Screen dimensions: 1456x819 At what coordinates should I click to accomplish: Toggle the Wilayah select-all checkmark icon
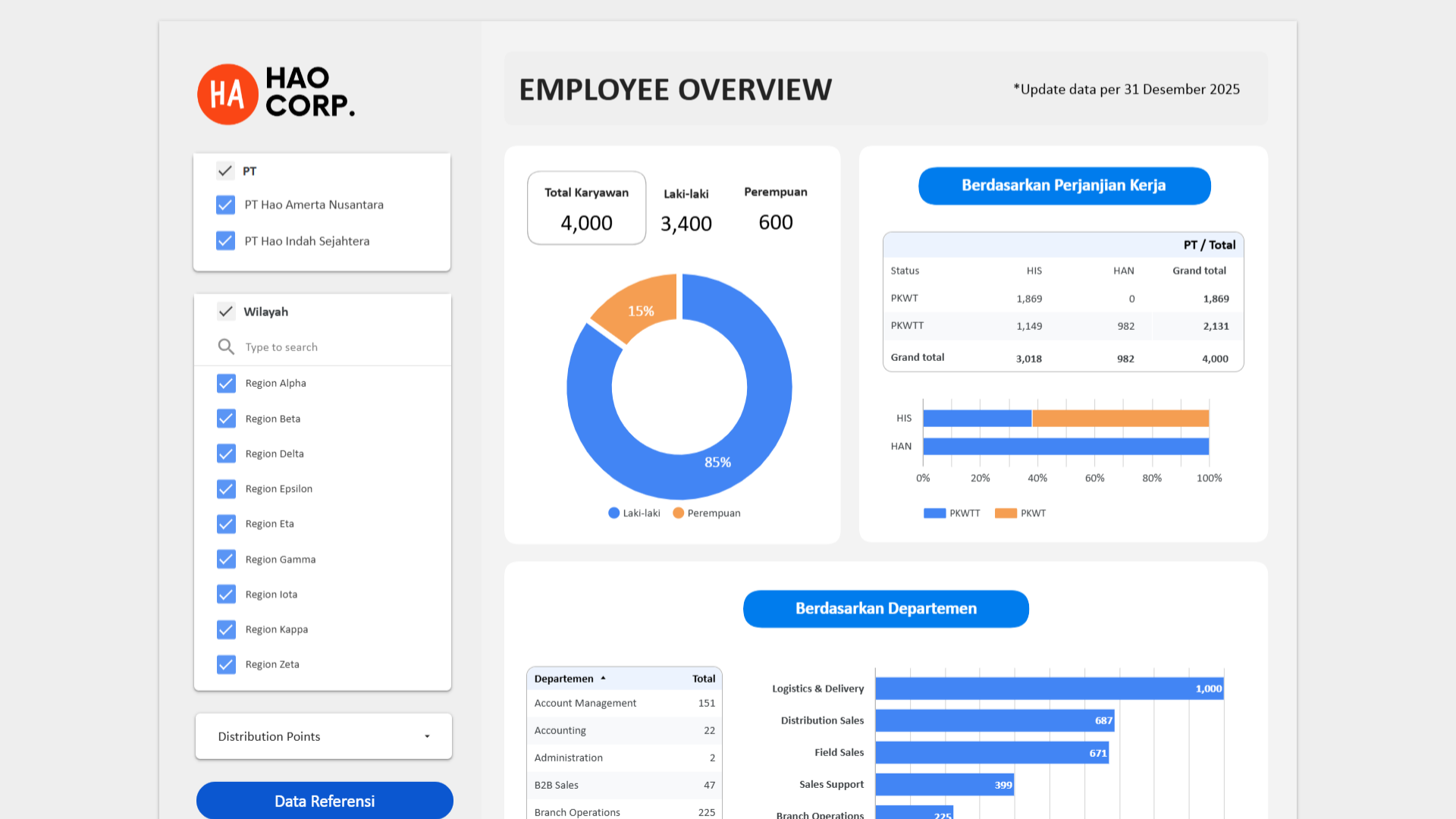226,311
